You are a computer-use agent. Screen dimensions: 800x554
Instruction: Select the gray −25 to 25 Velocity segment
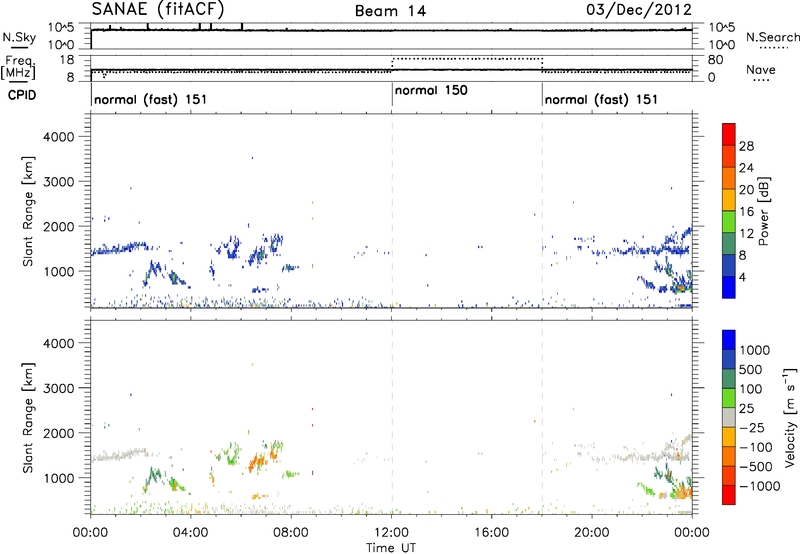coord(729,417)
